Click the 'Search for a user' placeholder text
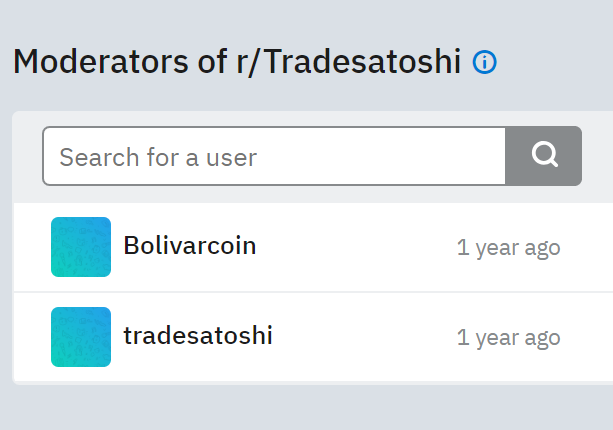 click(158, 158)
